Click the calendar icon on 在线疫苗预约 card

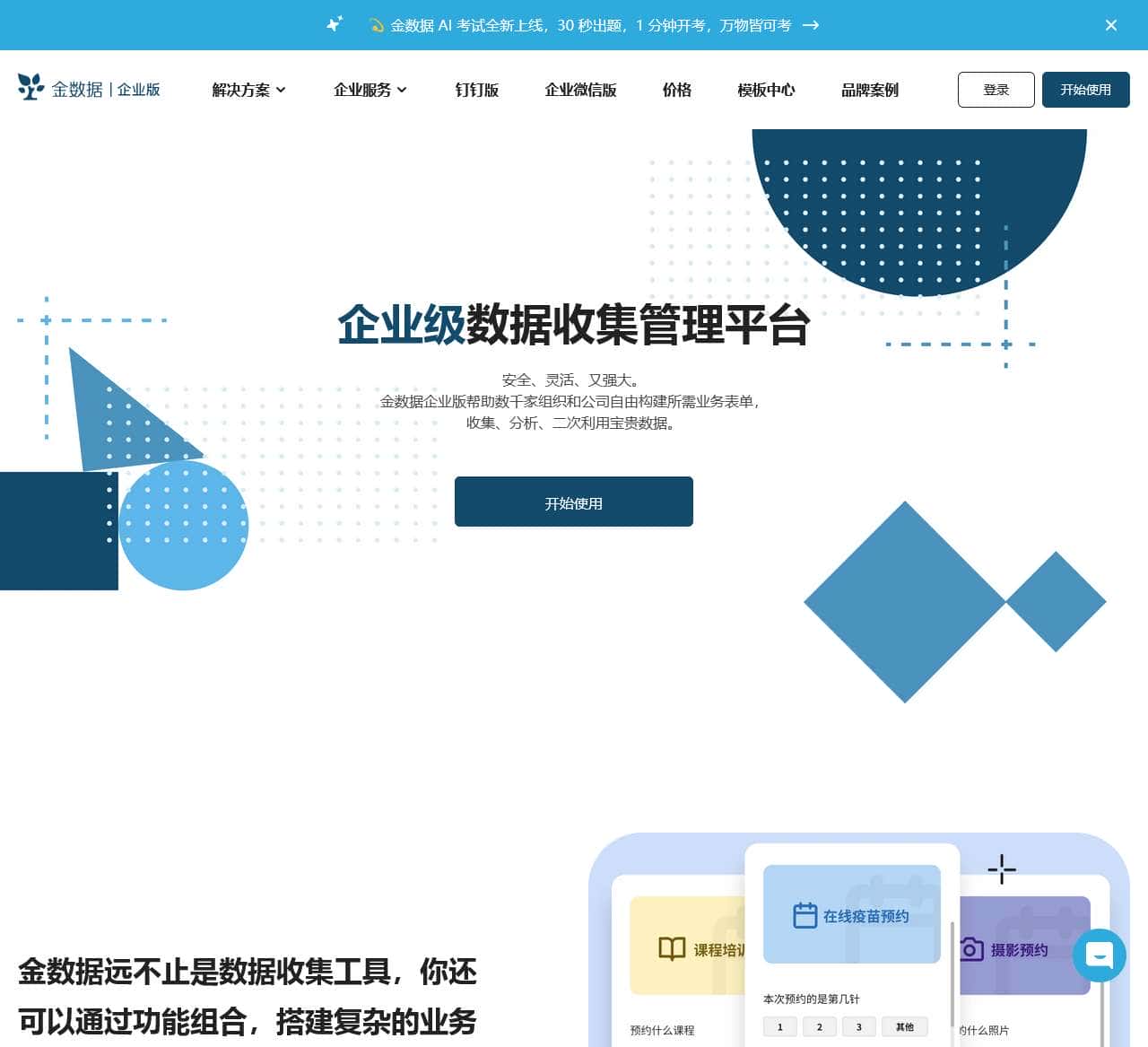805,915
